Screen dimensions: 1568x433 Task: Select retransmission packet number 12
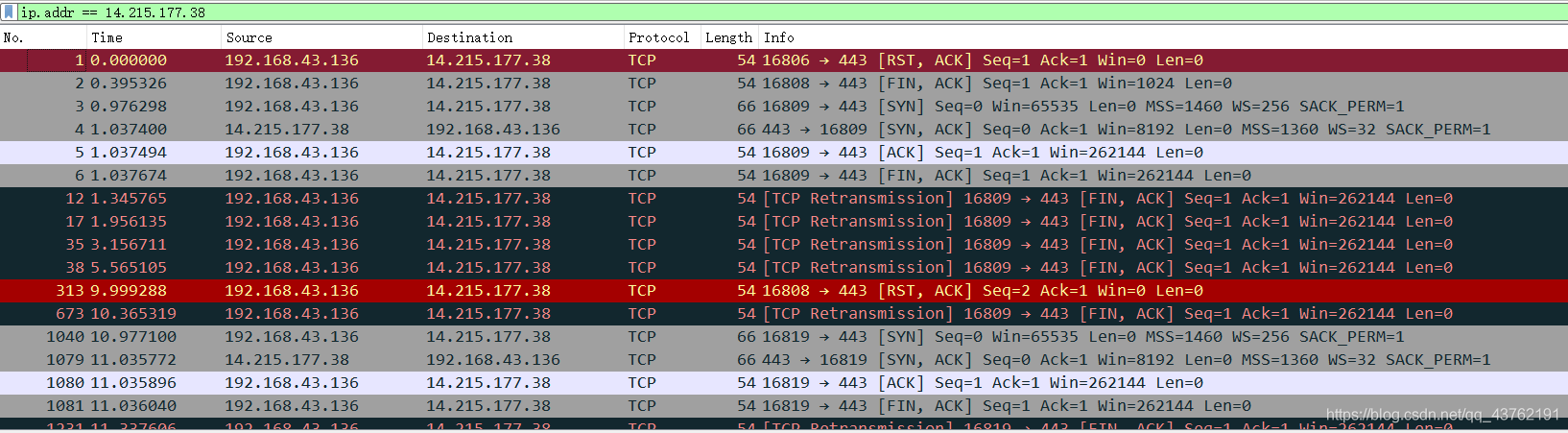[x=784, y=199]
